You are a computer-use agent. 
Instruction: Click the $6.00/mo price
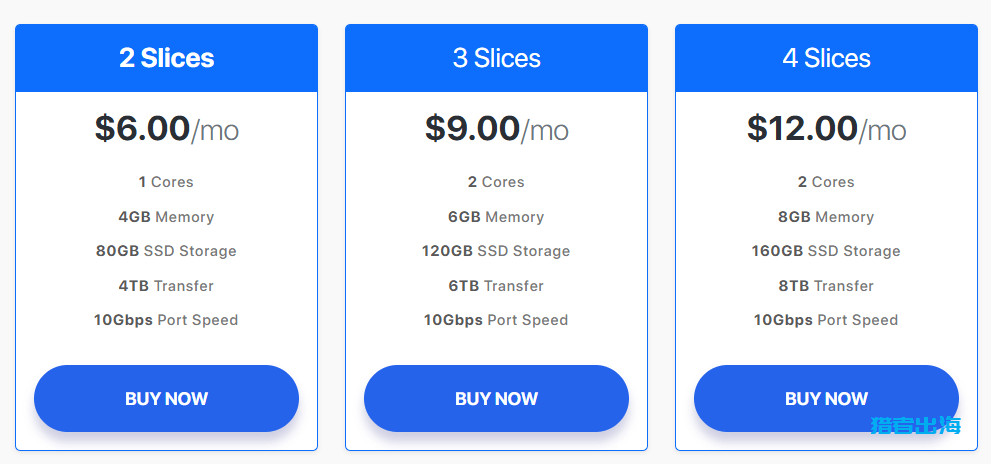(x=166, y=129)
